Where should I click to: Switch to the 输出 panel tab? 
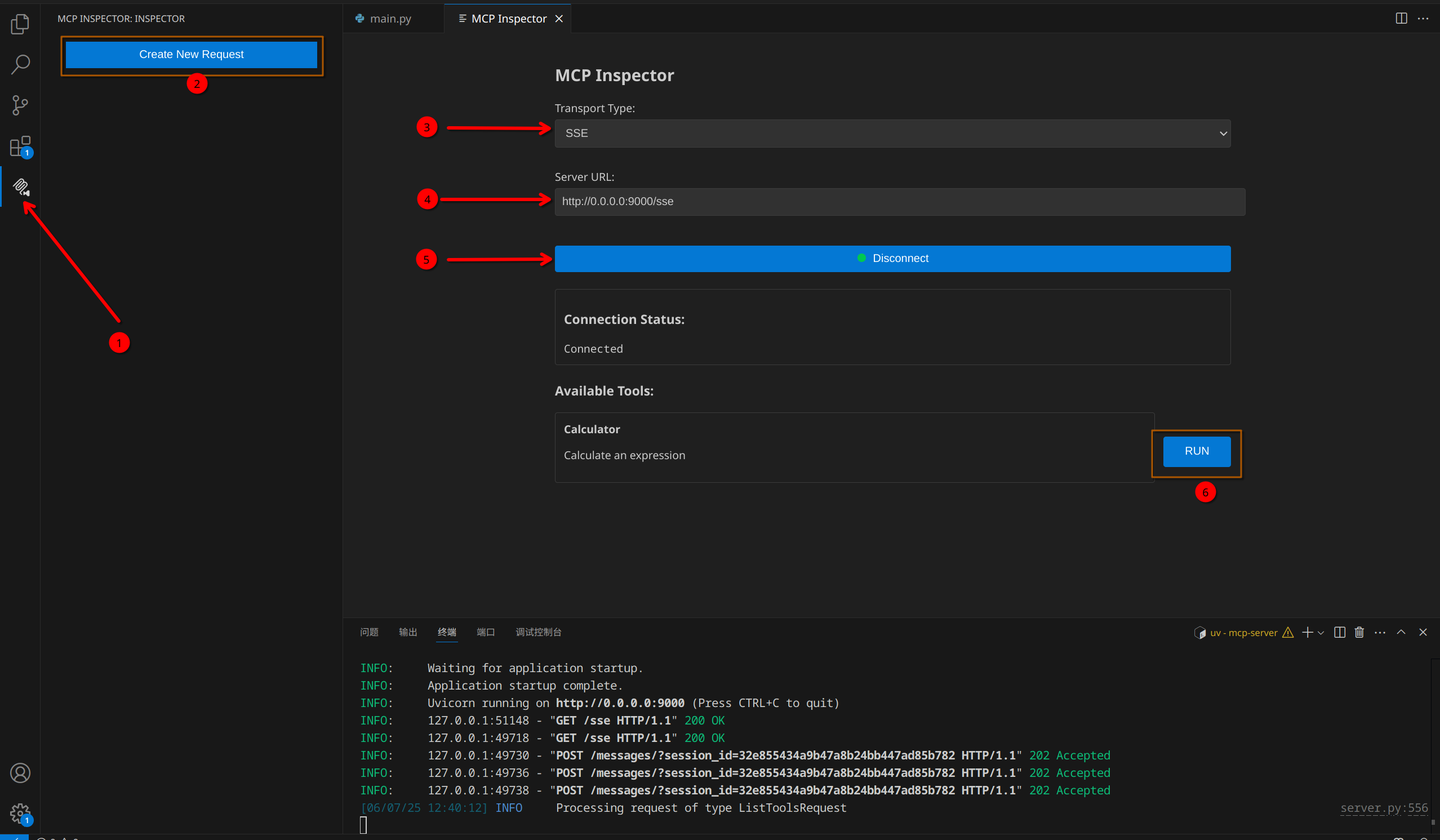408,632
